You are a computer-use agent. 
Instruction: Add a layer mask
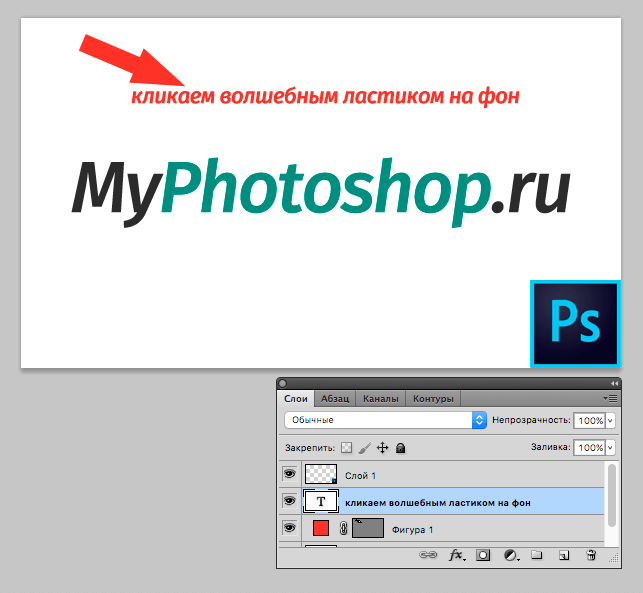click(x=483, y=555)
